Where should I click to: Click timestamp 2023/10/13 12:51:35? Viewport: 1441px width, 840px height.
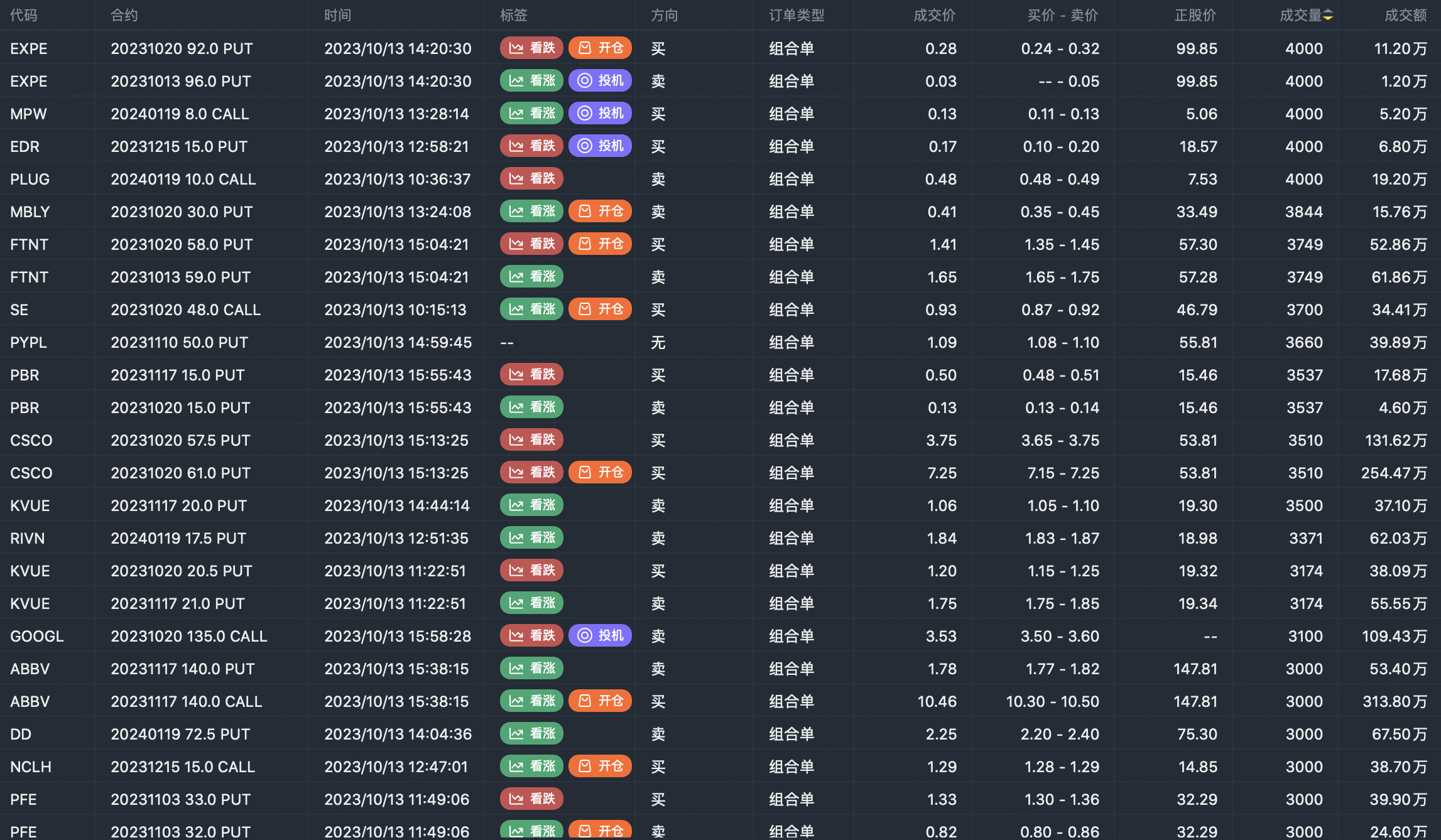[396, 538]
